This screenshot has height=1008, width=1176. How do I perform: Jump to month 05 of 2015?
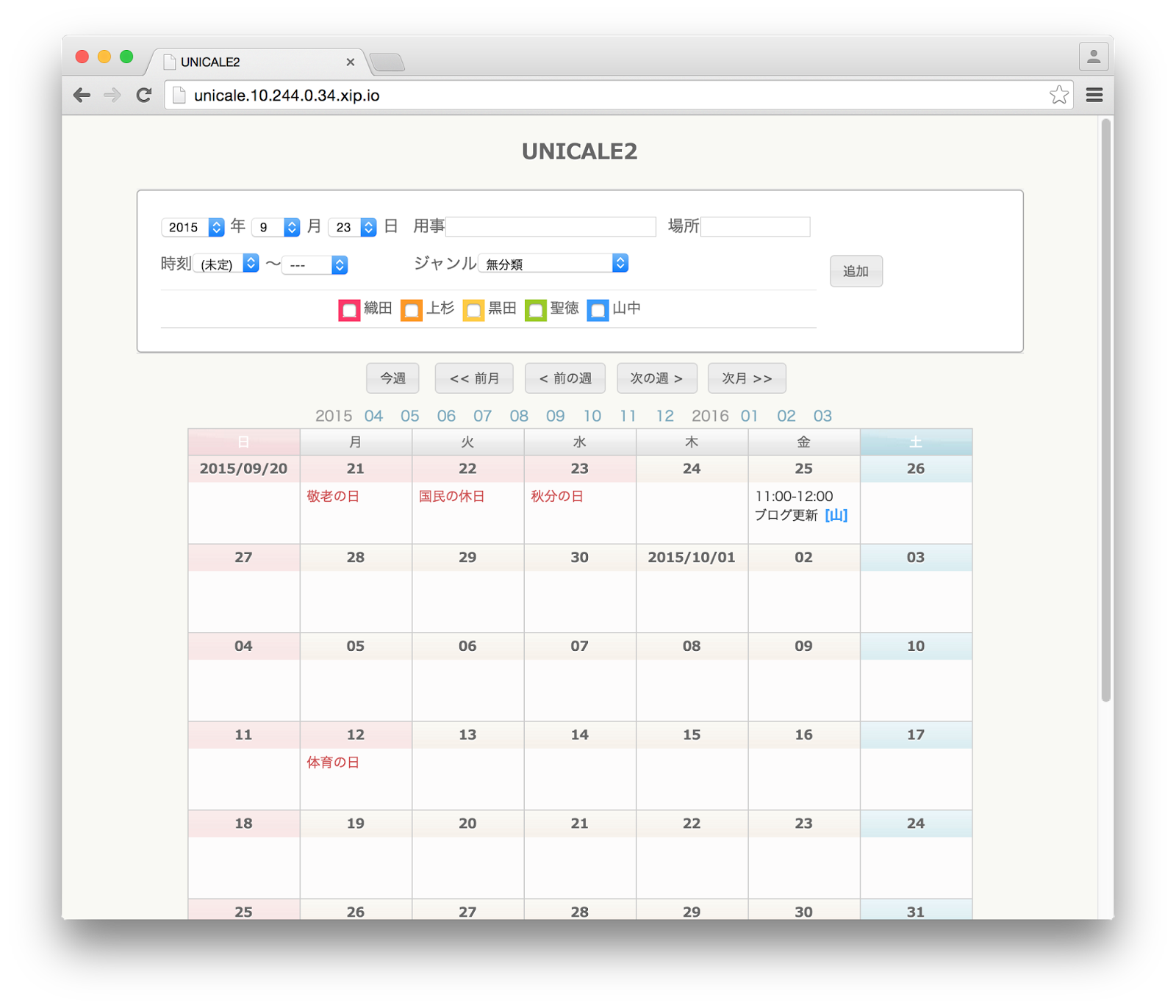click(x=410, y=416)
